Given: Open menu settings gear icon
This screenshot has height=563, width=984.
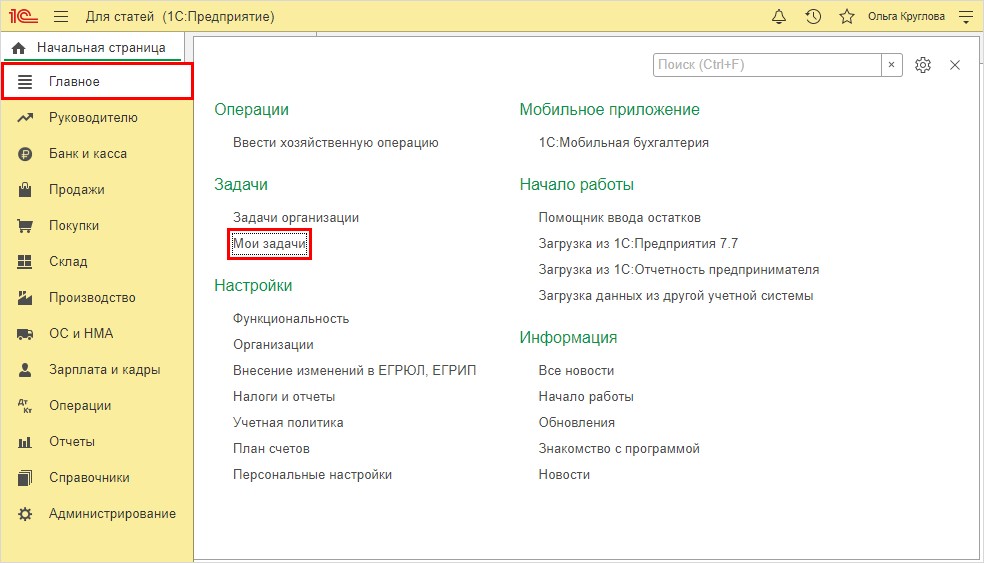Looking at the screenshot, I should [x=922, y=65].
